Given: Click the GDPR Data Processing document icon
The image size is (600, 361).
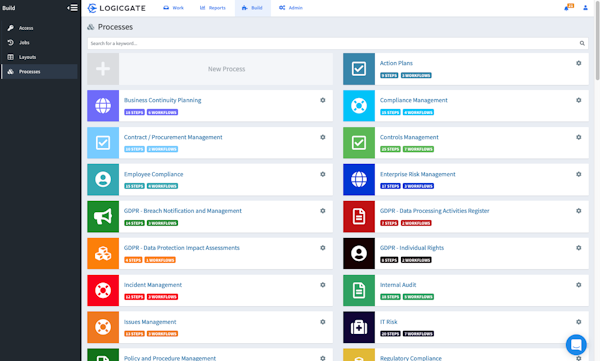Looking at the screenshot, I should [x=359, y=217].
